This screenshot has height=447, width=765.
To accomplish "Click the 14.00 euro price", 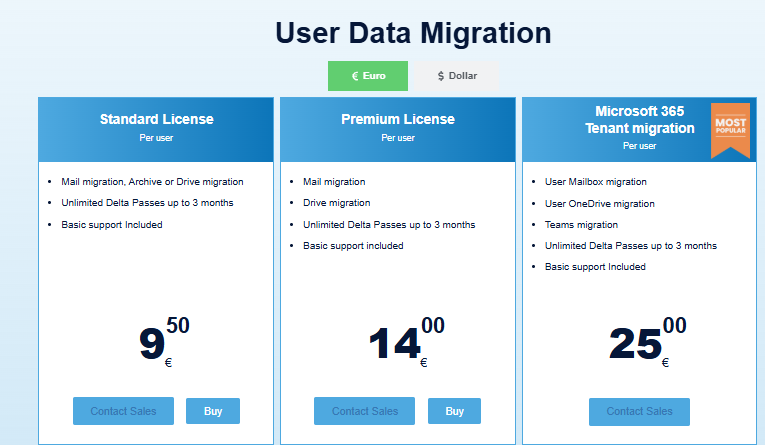I will pyautogui.click(x=406, y=342).
